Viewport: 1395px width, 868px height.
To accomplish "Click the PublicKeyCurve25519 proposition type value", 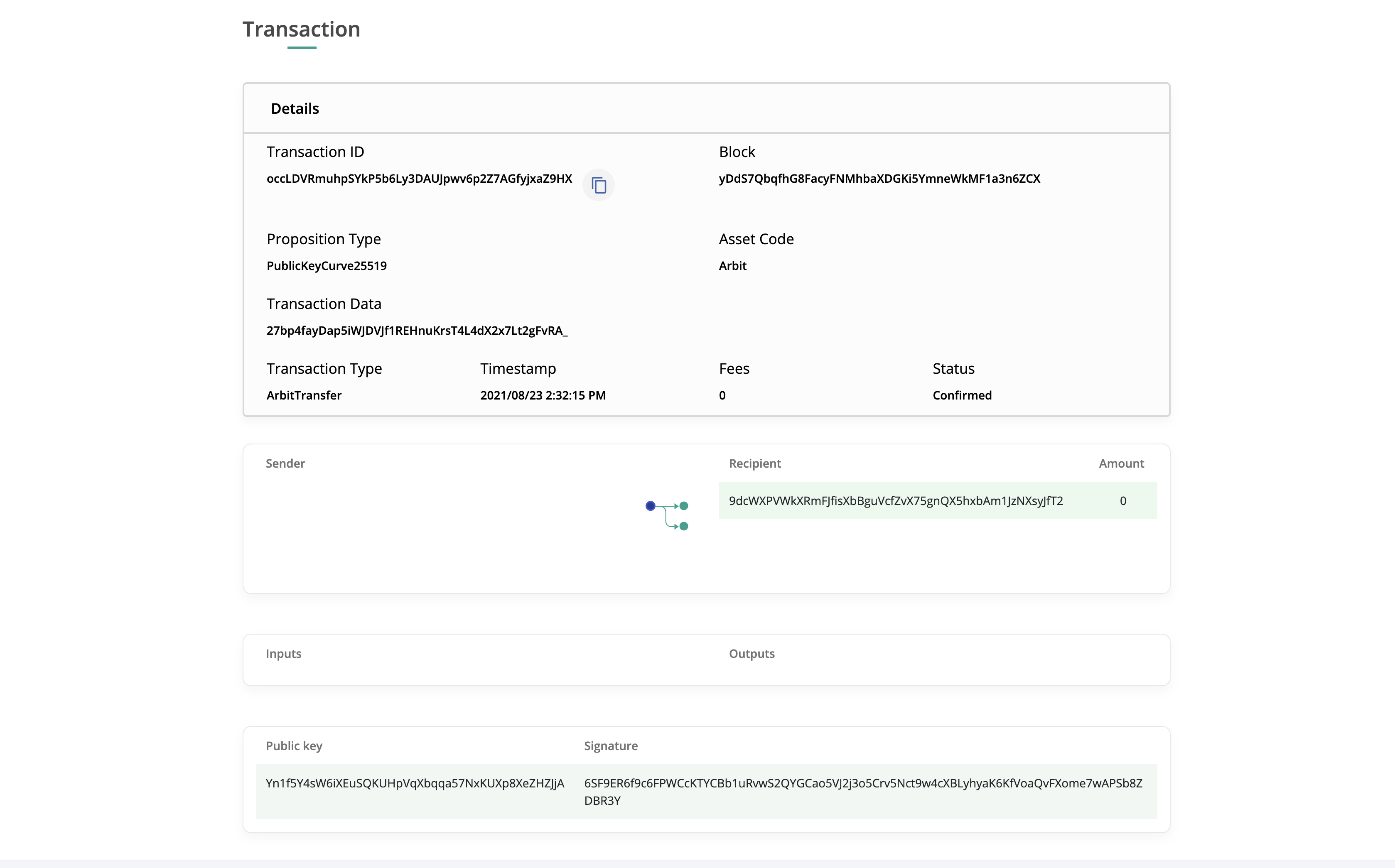I will 327,266.
